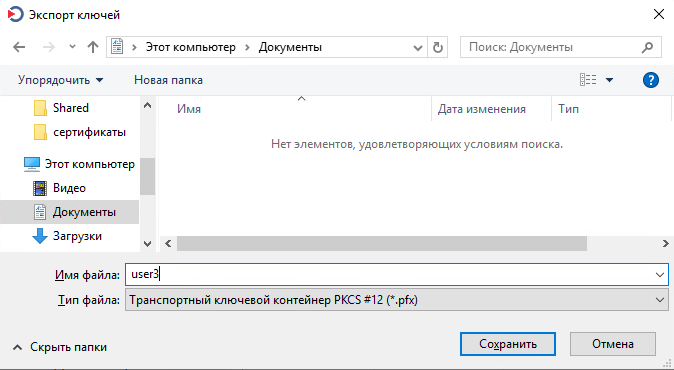Open the Упорядочить menu
Image resolution: width=674 pixels, height=370 pixels.
pyautogui.click(x=61, y=80)
